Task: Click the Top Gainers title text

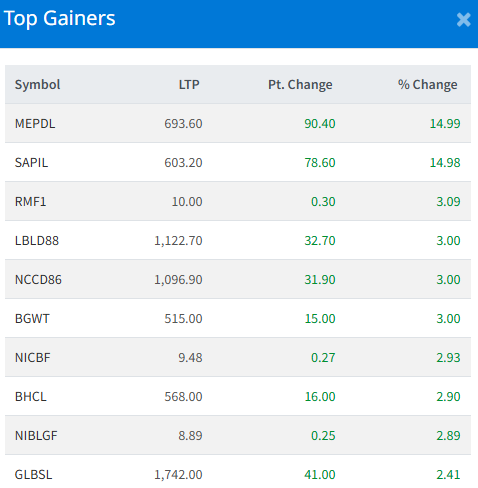Action: (x=59, y=18)
